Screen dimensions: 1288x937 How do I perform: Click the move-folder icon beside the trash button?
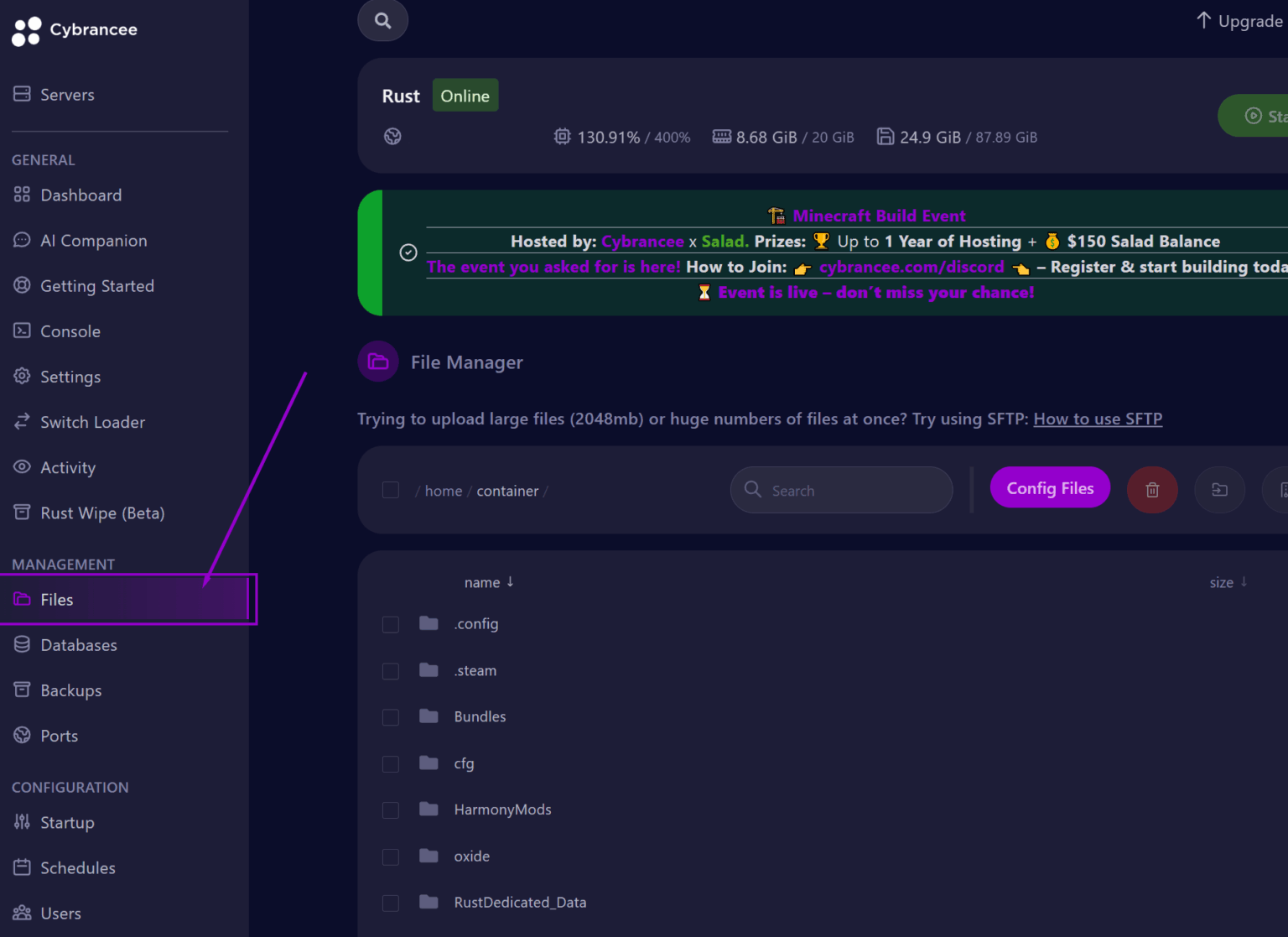[1219, 490]
